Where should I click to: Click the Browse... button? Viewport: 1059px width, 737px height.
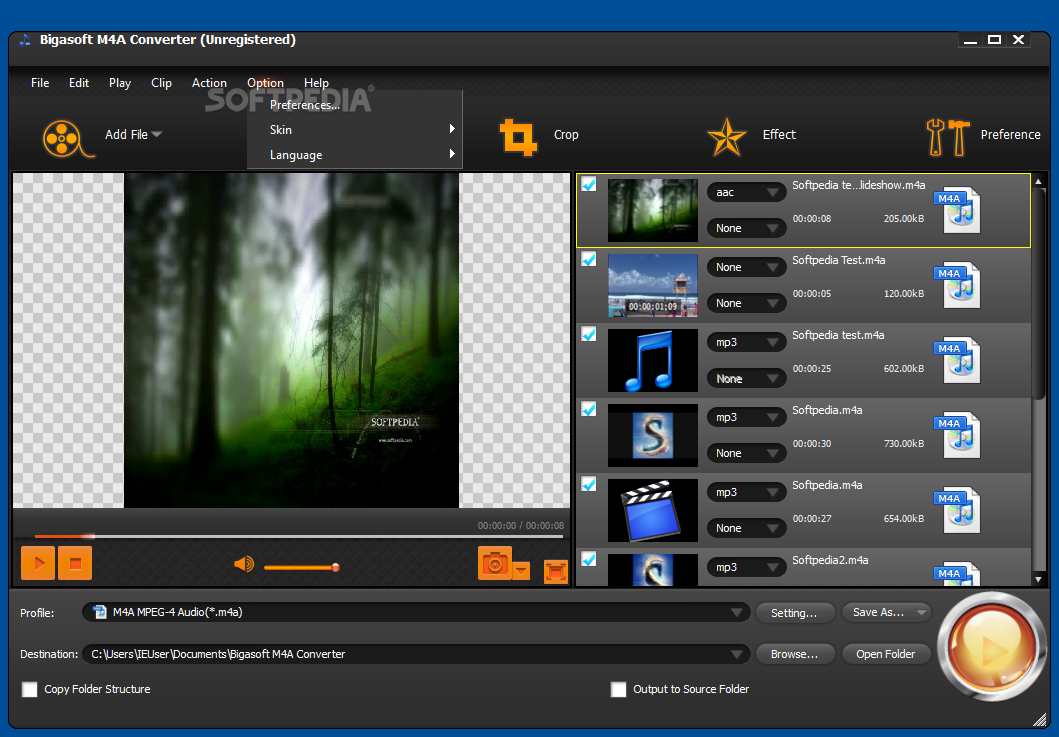(794, 654)
